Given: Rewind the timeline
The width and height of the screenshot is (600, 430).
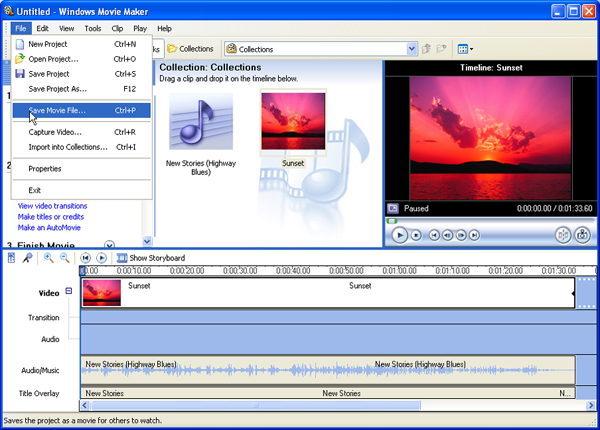Looking at the screenshot, I should [85, 258].
